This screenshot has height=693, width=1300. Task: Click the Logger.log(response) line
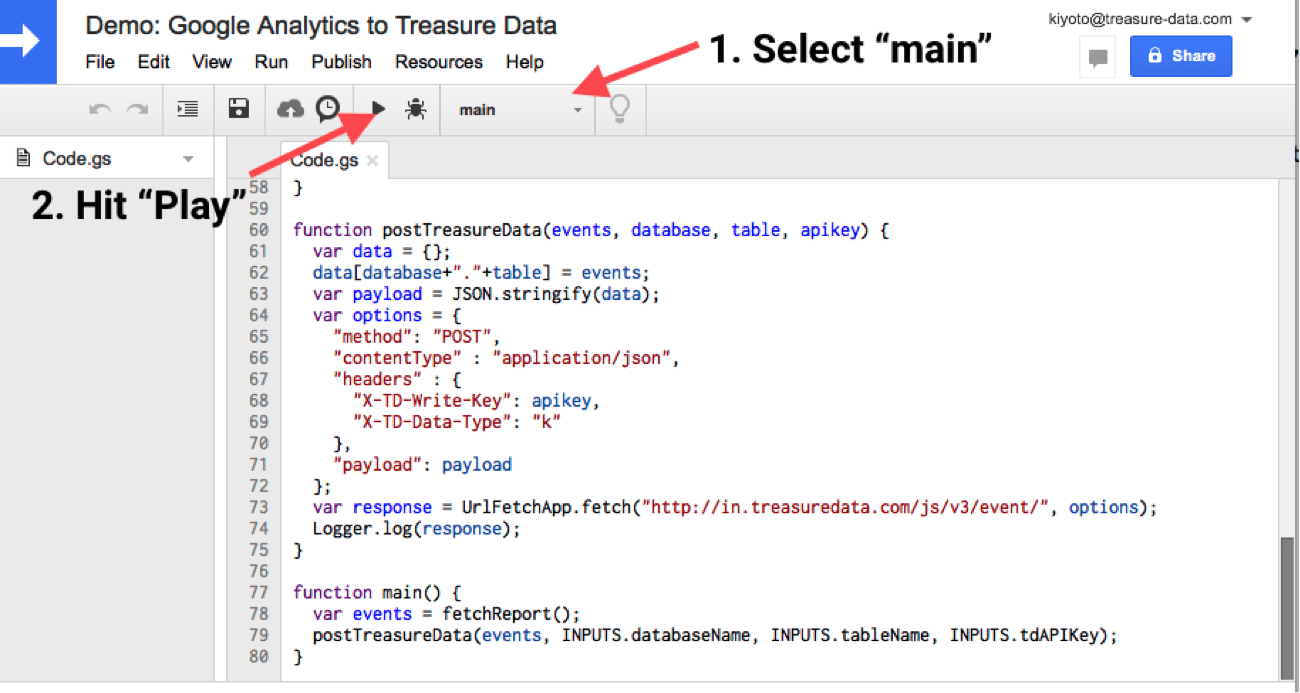[417, 529]
